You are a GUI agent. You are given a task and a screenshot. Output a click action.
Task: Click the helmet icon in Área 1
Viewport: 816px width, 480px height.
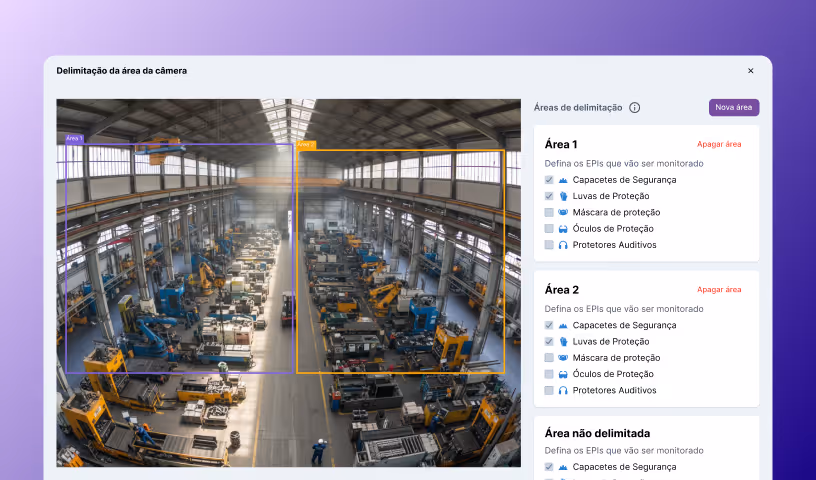563,180
